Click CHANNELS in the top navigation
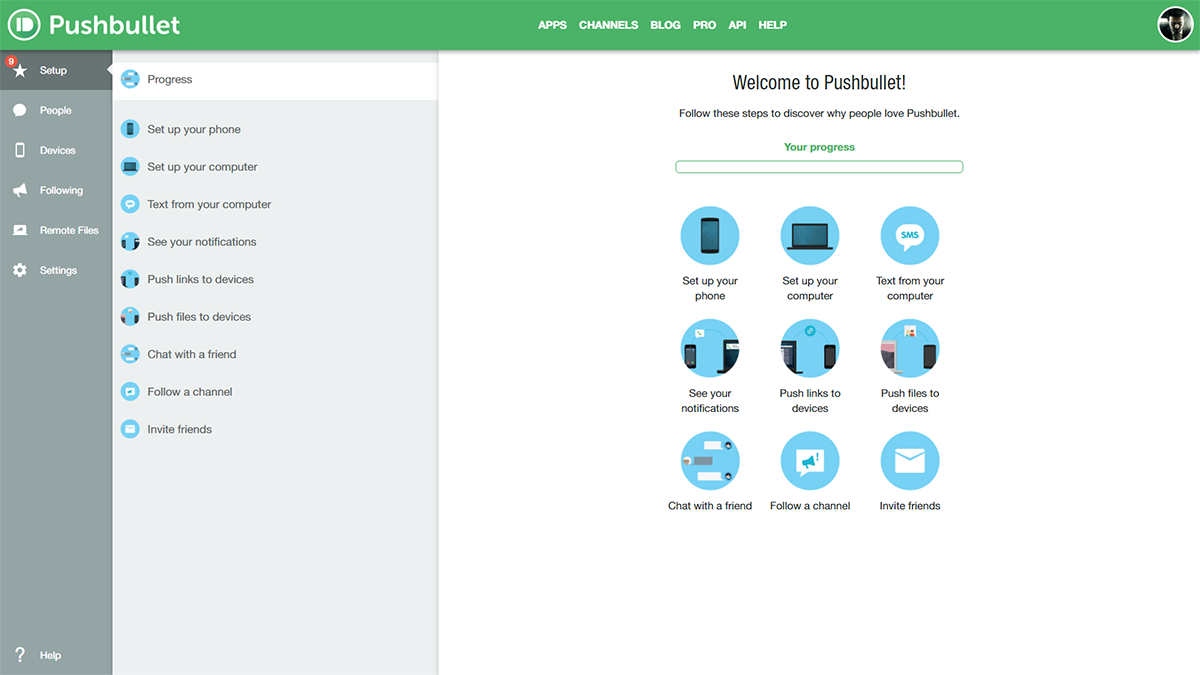This screenshot has height=675, width=1200. [608, 25]
